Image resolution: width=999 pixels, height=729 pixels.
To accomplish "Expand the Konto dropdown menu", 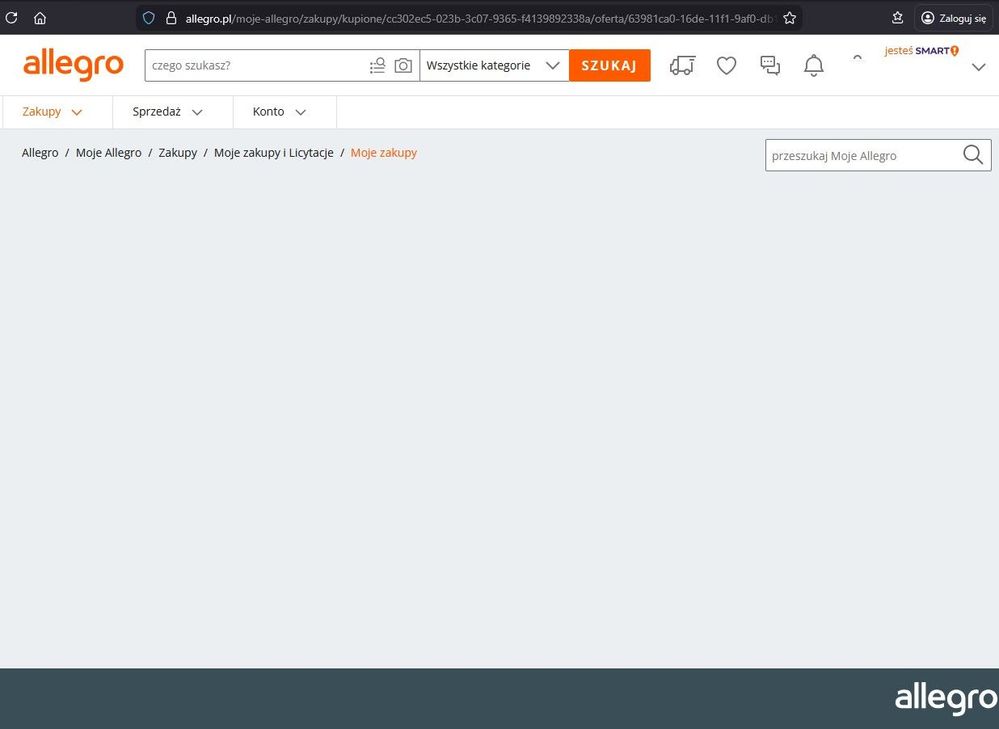I will pos(279,112).
